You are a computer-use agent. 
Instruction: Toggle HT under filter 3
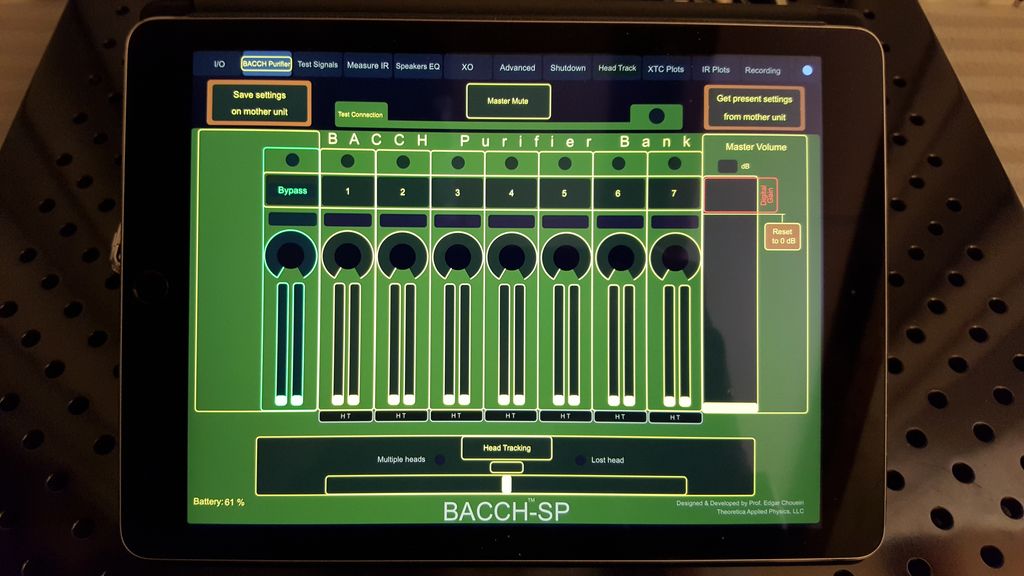456,416
